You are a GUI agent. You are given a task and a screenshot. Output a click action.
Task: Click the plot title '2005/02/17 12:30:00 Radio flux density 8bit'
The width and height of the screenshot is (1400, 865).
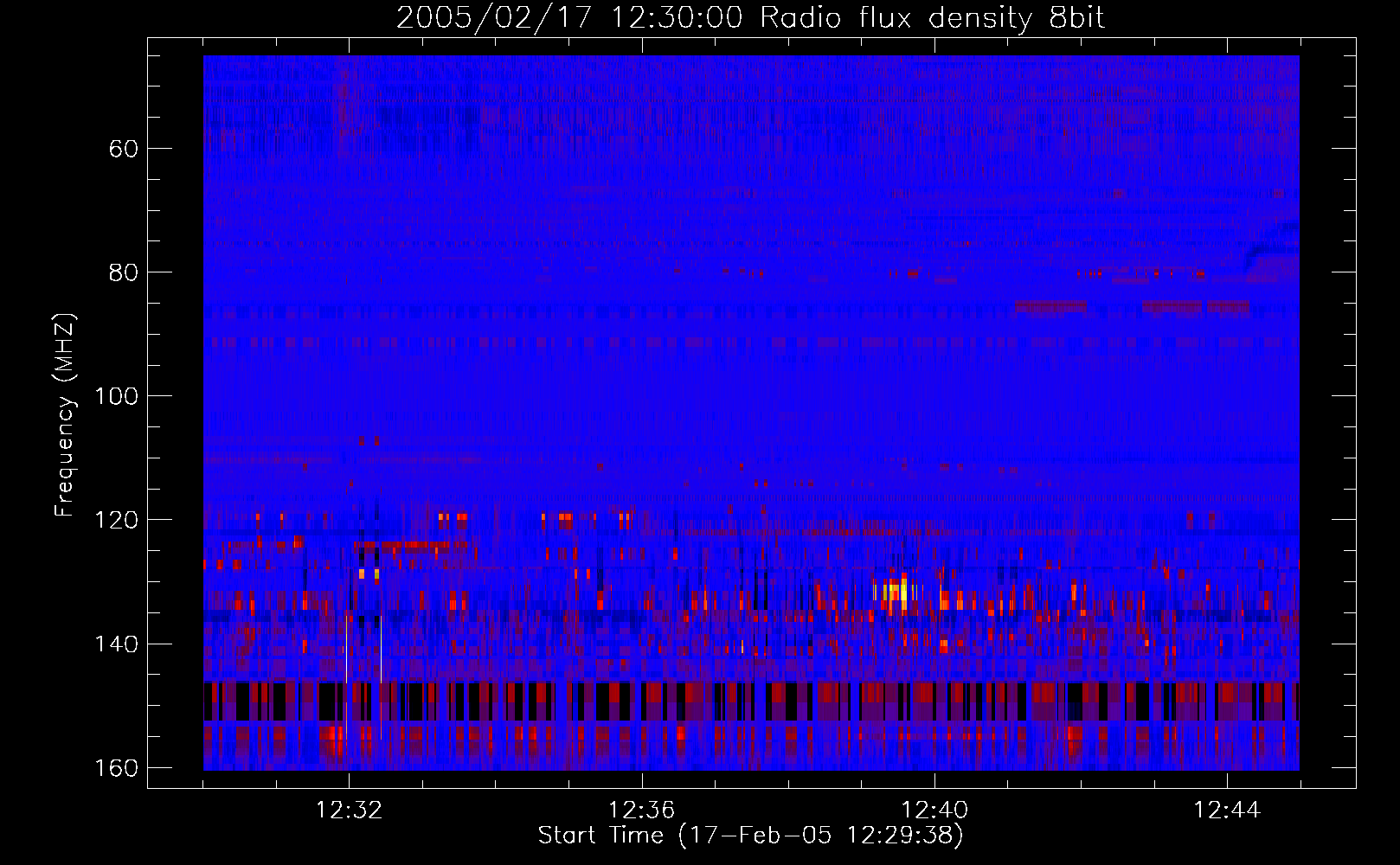pyautogui.click(x=750, y=18)
